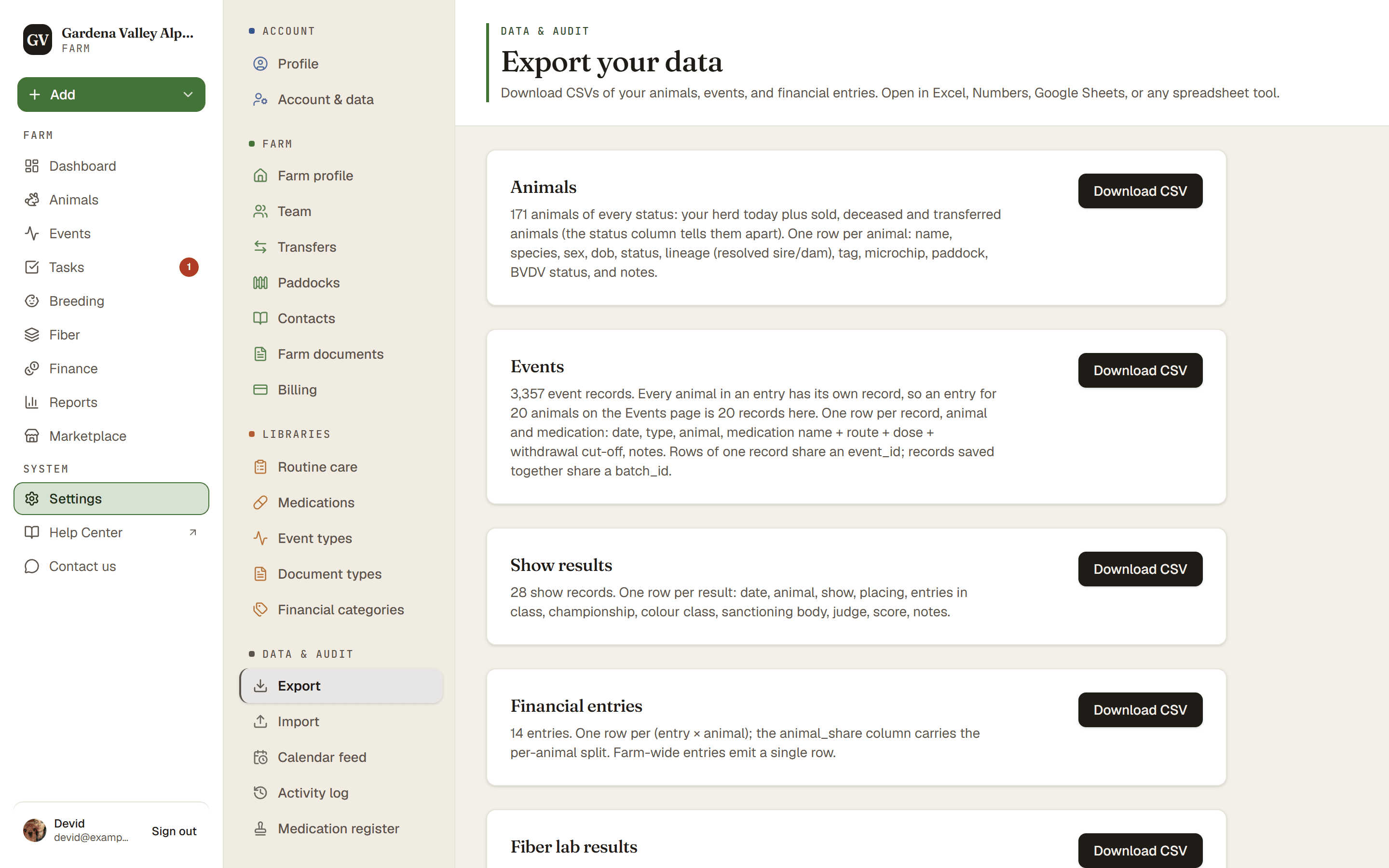Viewport: 1389px width, 868px height.
Task: Click the GV farm logo badge
Action: click(37, 40)
